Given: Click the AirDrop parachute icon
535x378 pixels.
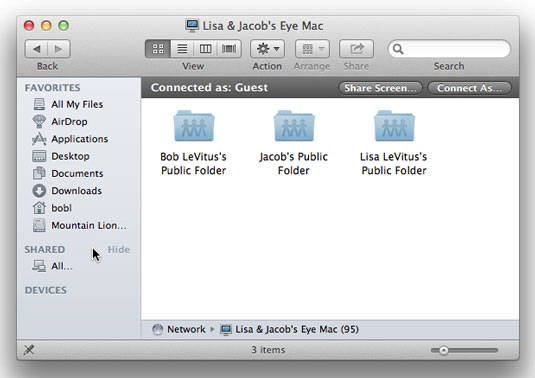Looking at the screenshot, I should click(39, 121).
